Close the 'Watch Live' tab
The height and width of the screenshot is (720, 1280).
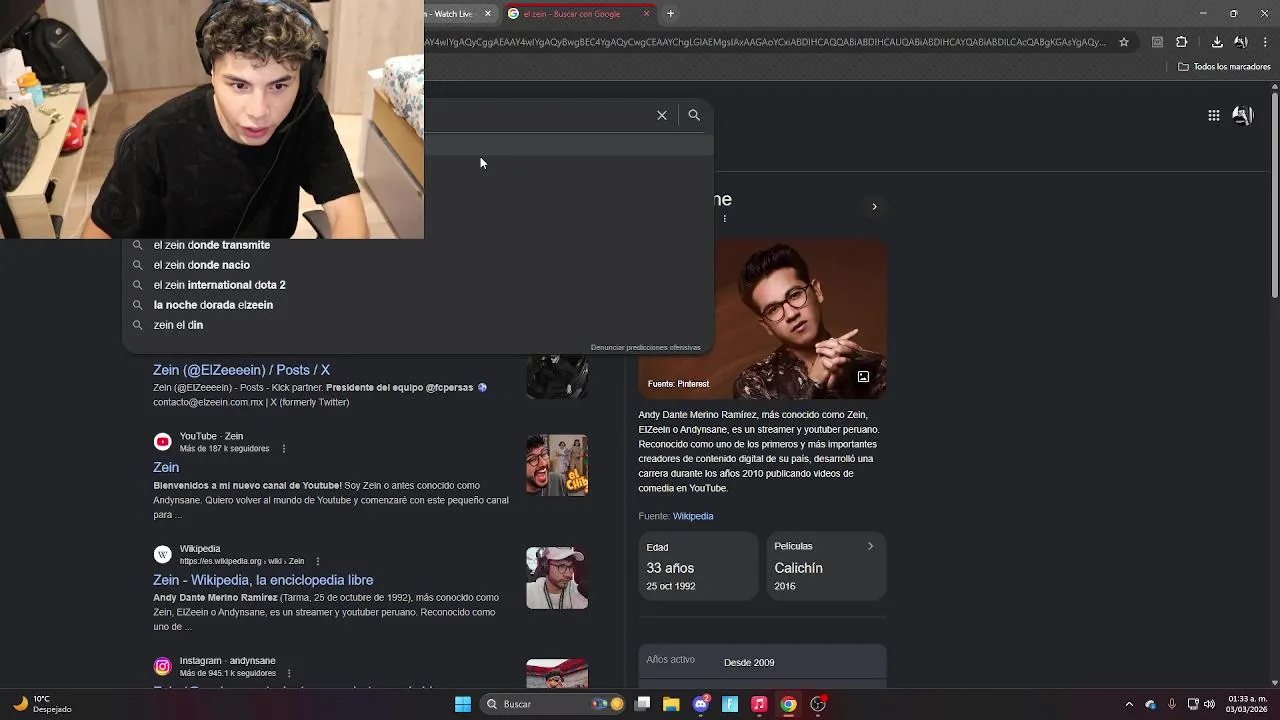point(488,13)
